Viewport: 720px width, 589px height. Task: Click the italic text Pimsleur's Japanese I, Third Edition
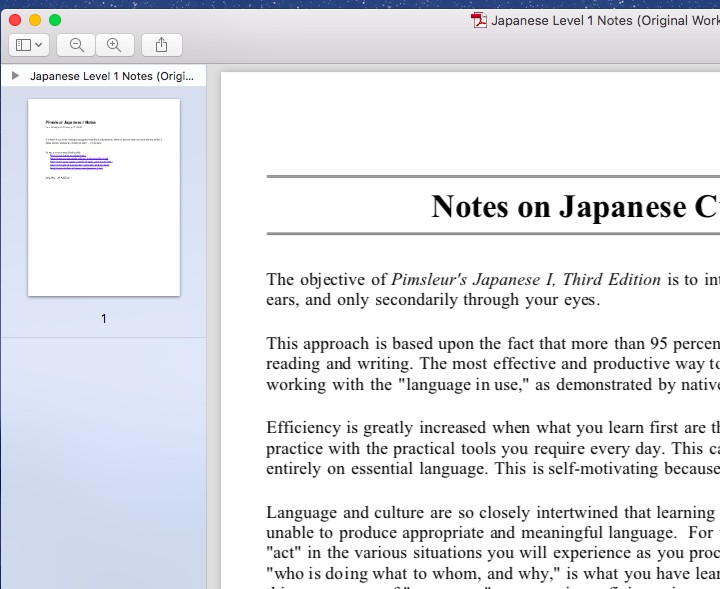click(526, 280)
